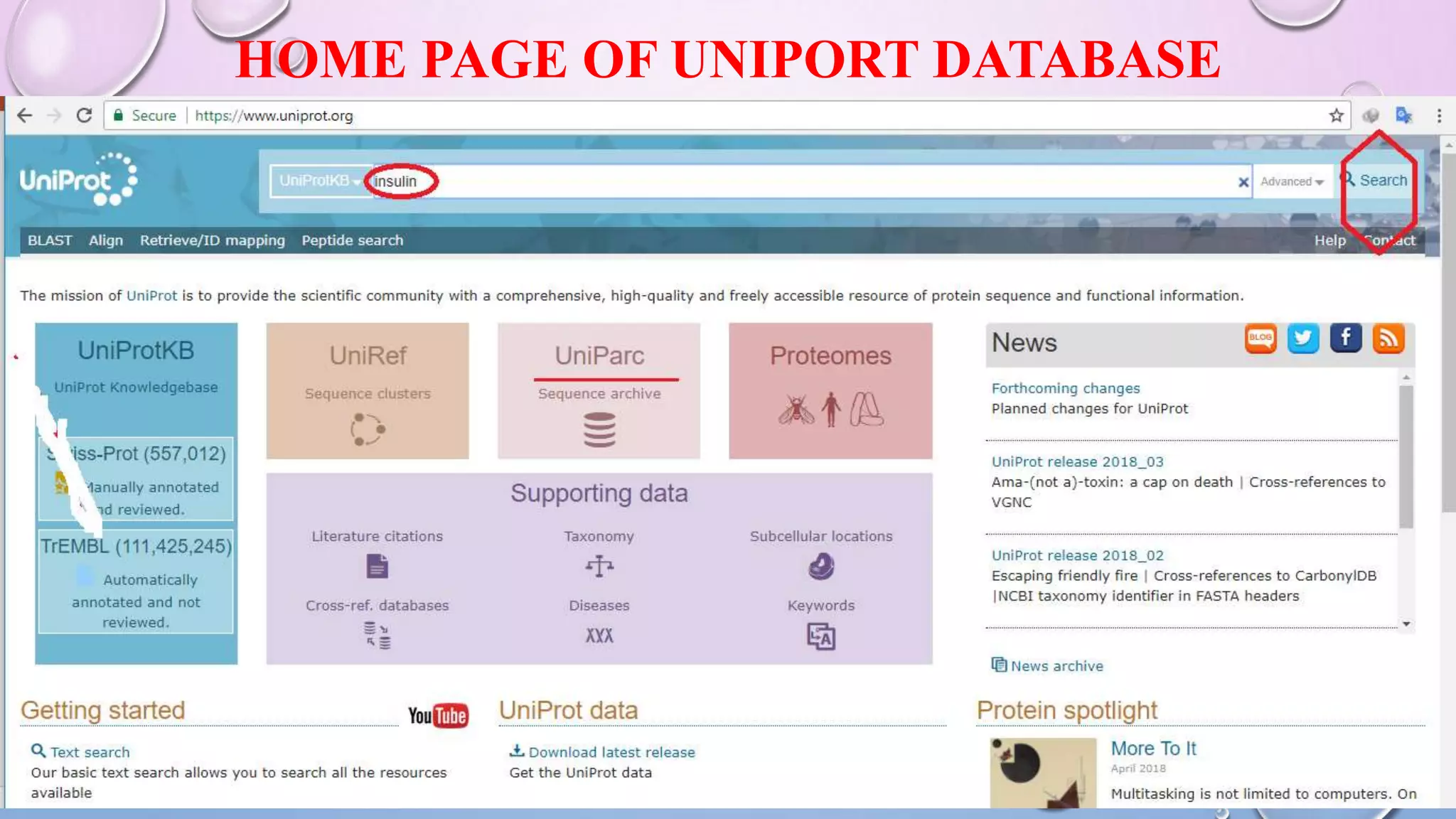1456x819 pixels.
Task: Bookmark page with star icon
Action: tap(1337, 115)
